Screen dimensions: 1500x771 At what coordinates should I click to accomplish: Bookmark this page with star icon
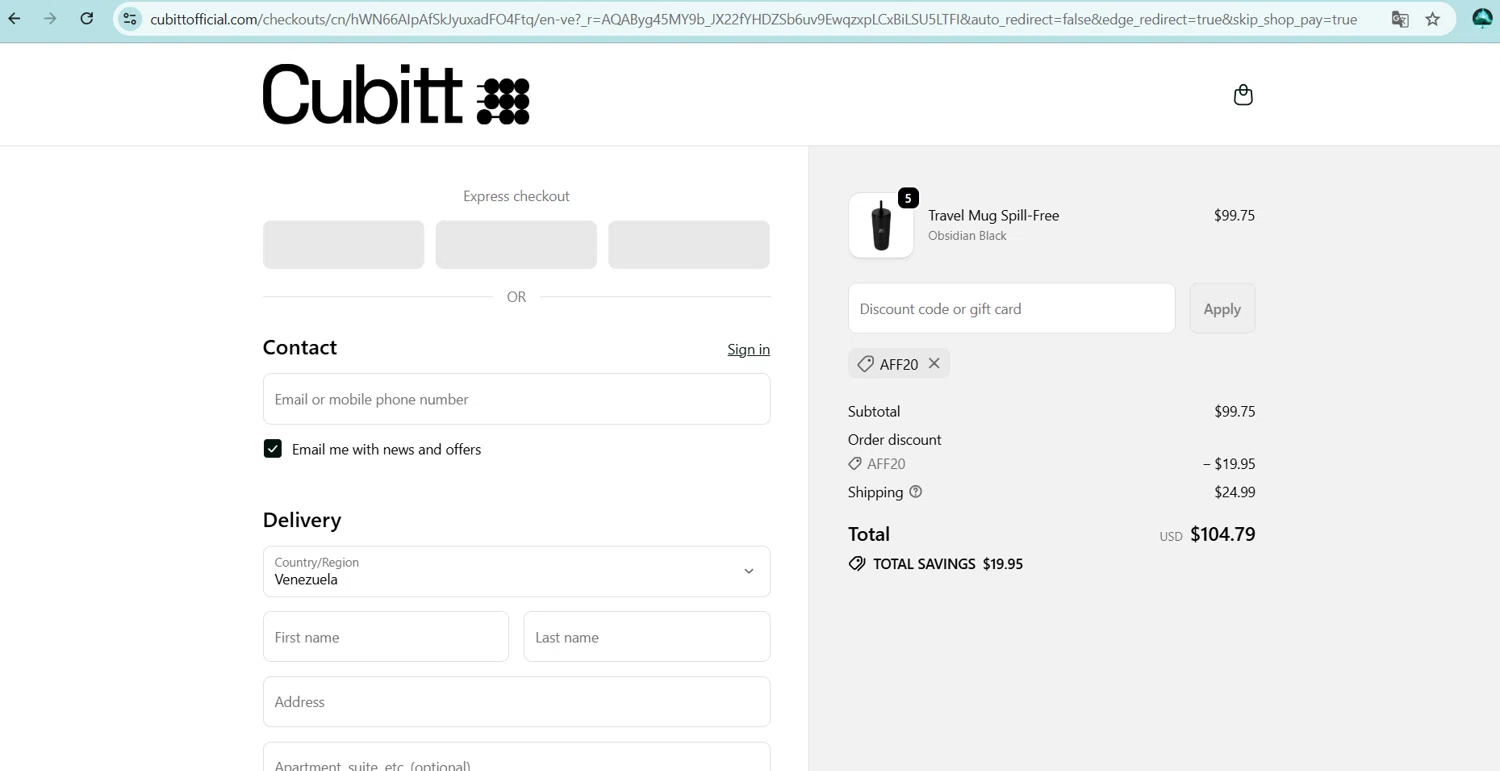pos(1433,19)
